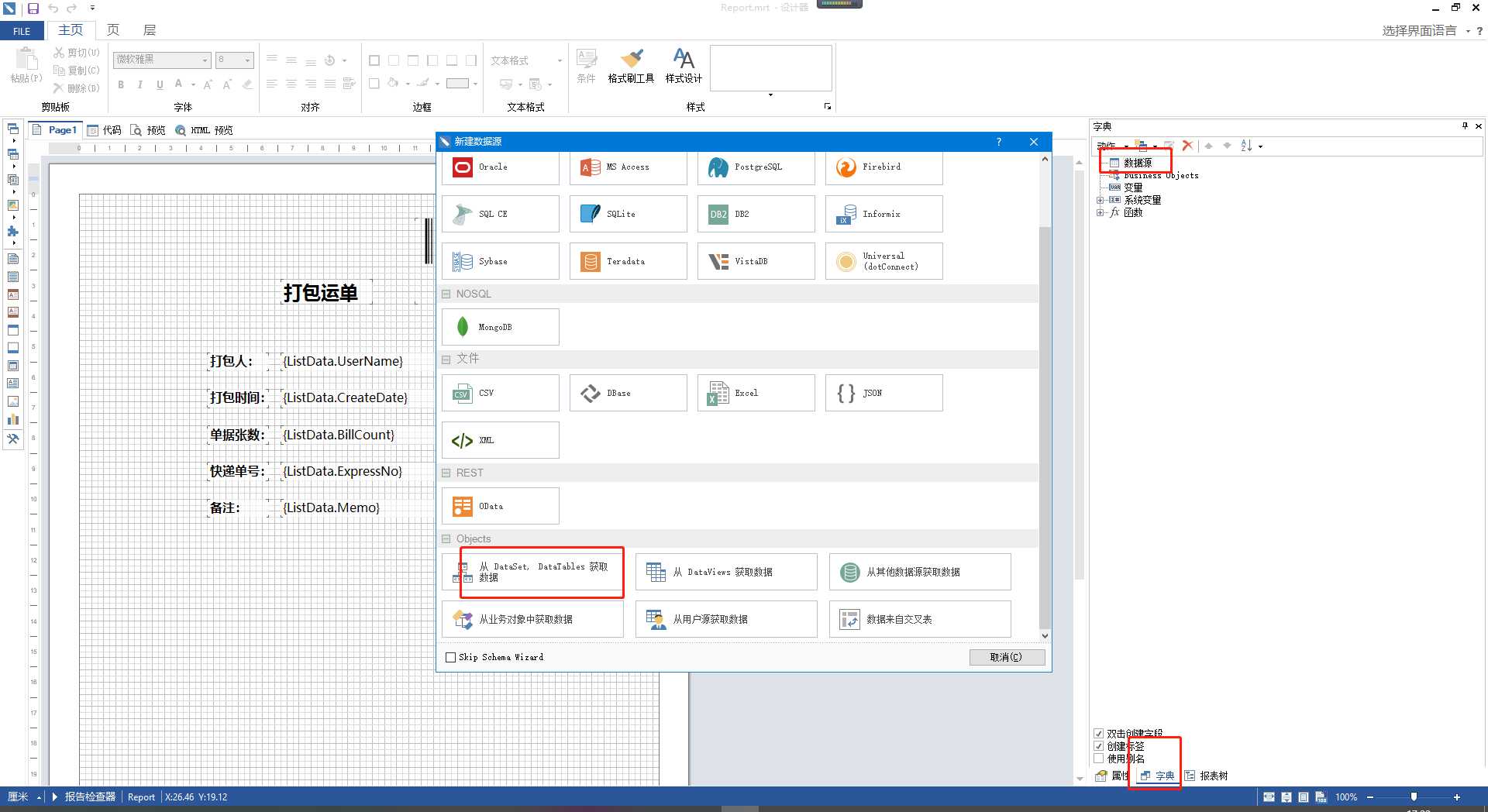Open the HTML 预览 tab
This screenshot has height=812, width=1488.
pos(204,130)
